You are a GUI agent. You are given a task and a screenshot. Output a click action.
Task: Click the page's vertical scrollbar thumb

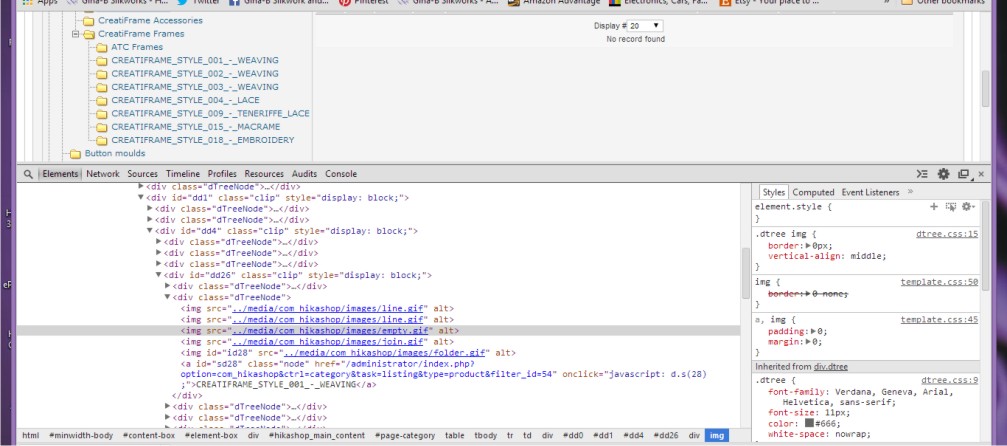[986, 91]
